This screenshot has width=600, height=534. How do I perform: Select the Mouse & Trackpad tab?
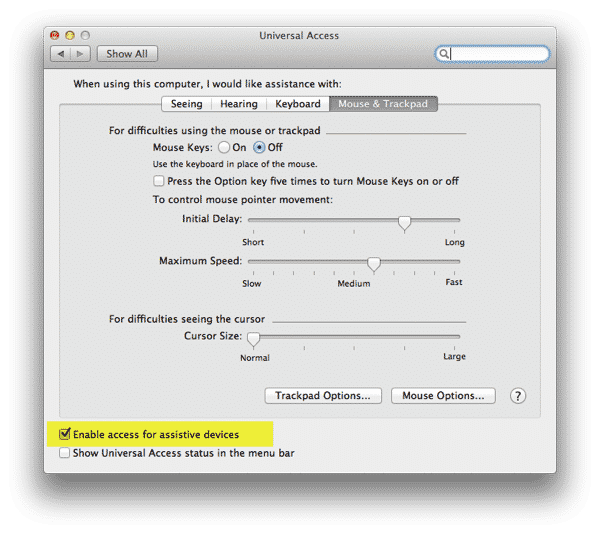pos(384,104)
